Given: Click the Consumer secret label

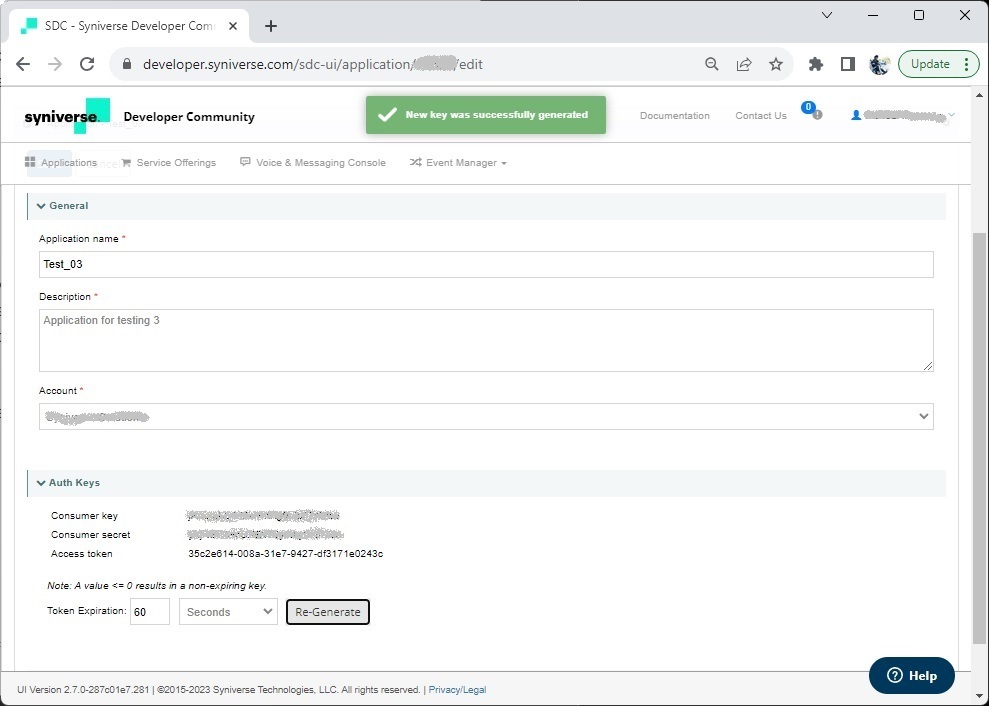Looking at the screenshot, I should (91, 535).
